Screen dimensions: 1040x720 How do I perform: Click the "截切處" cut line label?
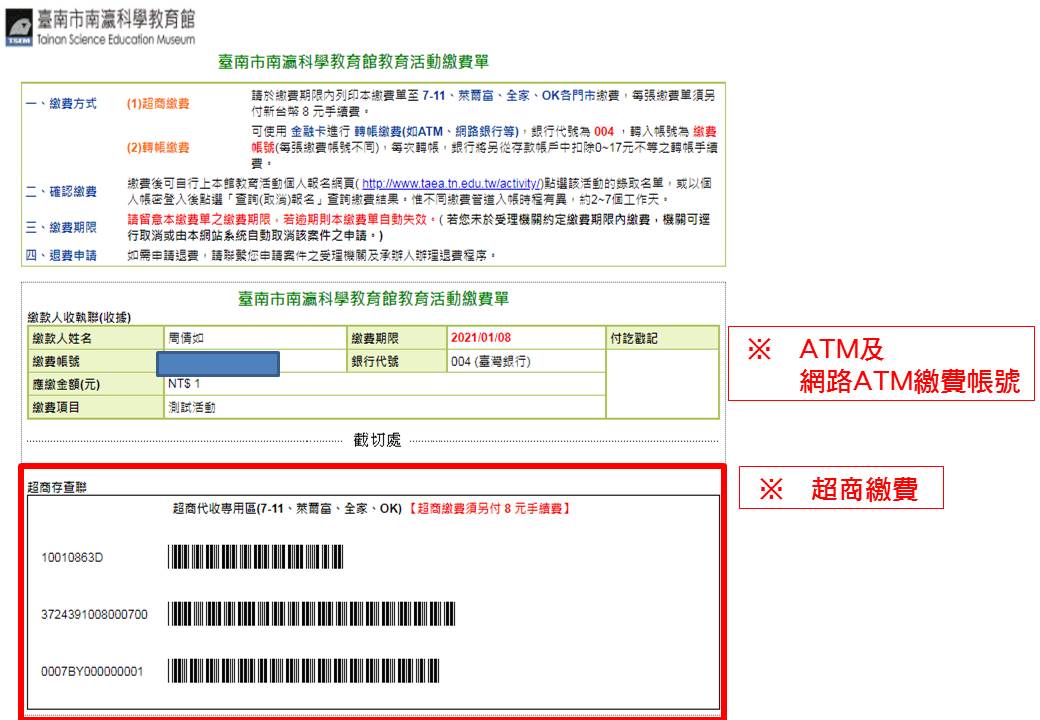377,440
